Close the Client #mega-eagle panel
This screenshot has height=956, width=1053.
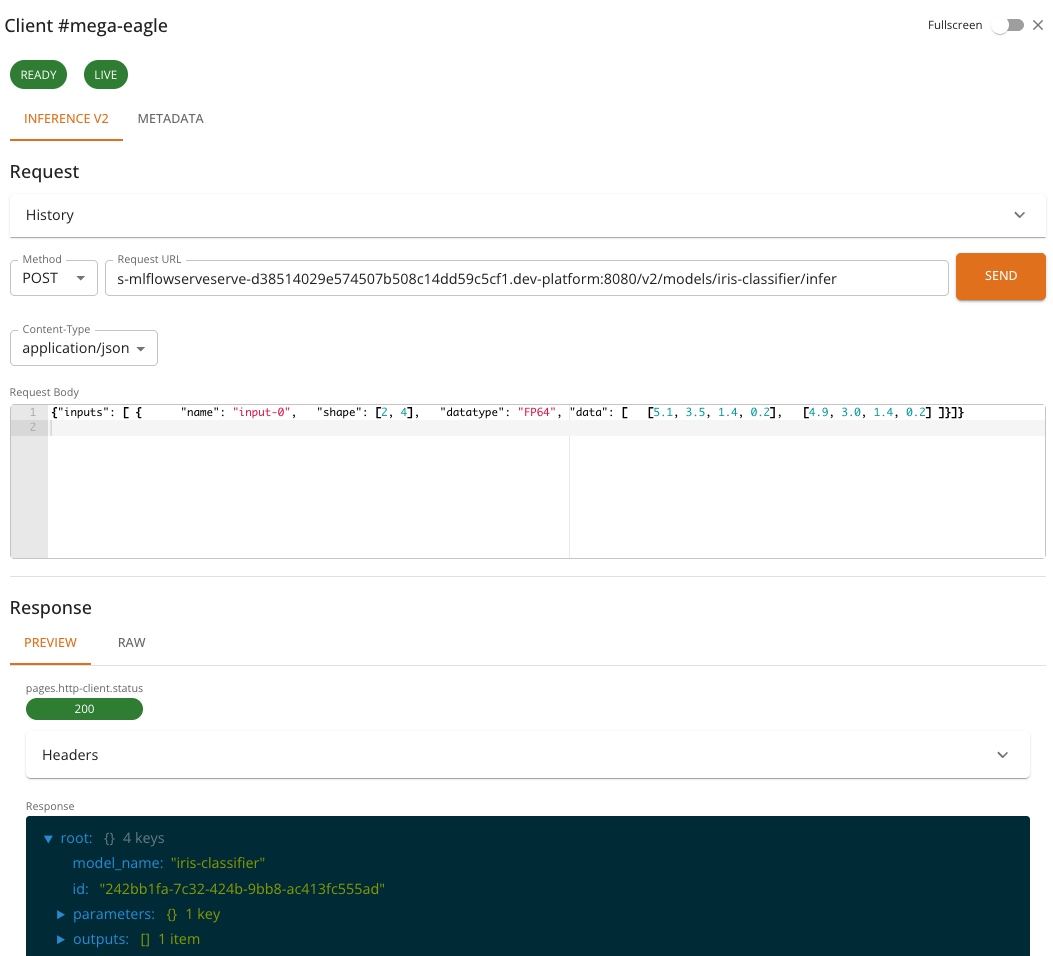(x=1038, y=26)
